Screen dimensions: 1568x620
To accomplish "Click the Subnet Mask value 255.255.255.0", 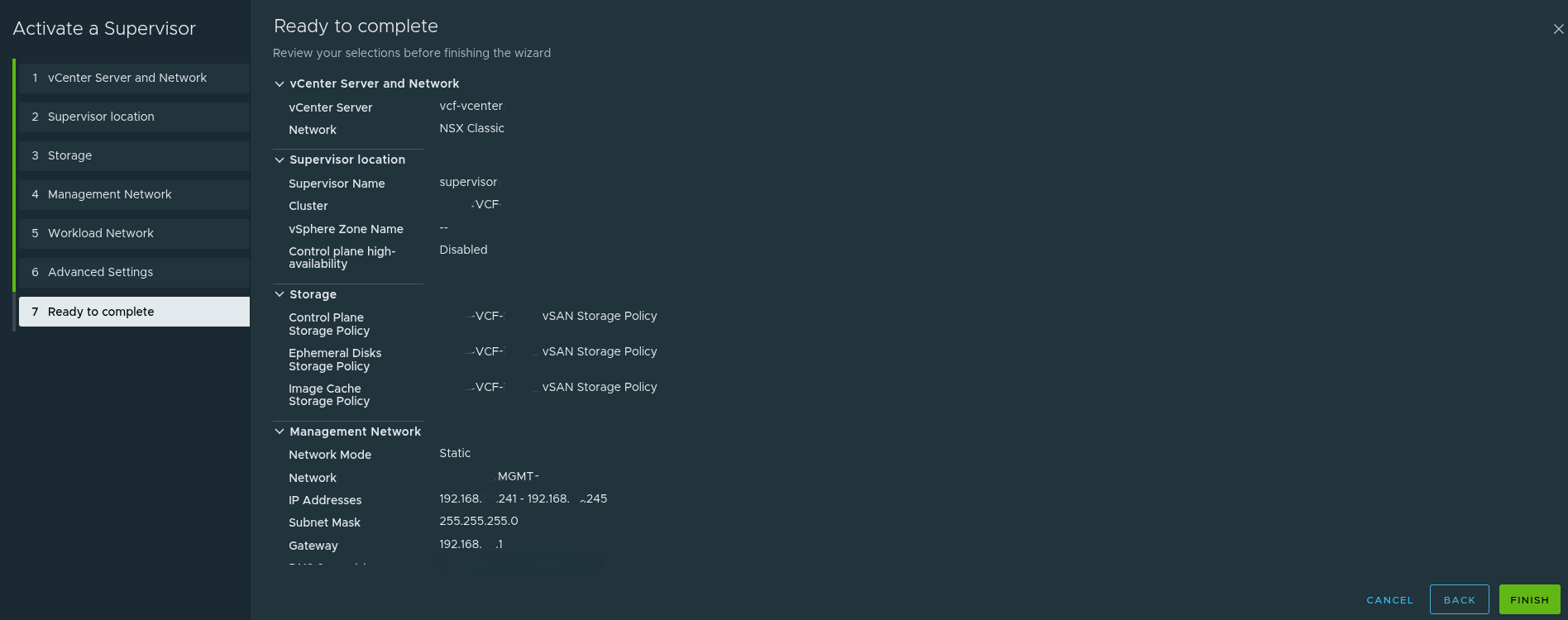I will tap(478, 521).
